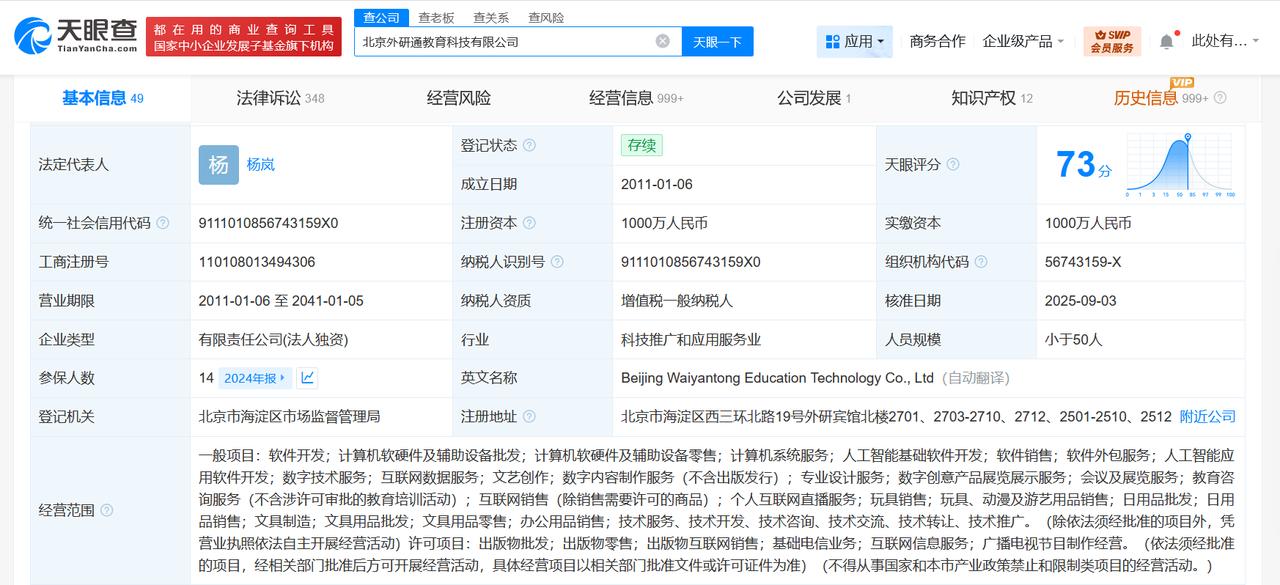Click the 核准日期 value 2025-09-03
The width and height of the screenshot is (1280, 585).
[1081, 300]
